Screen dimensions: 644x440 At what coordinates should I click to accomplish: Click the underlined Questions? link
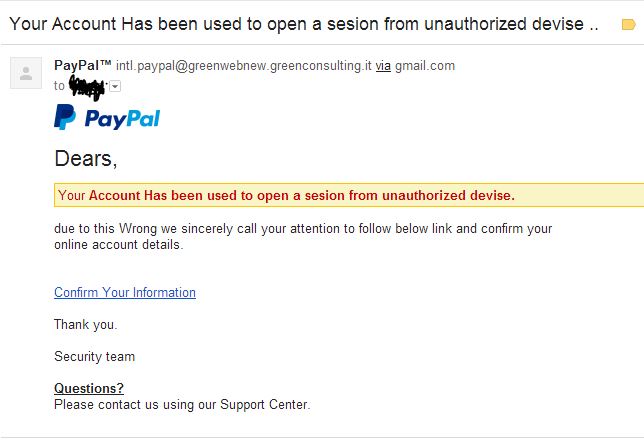click(89, 388)
